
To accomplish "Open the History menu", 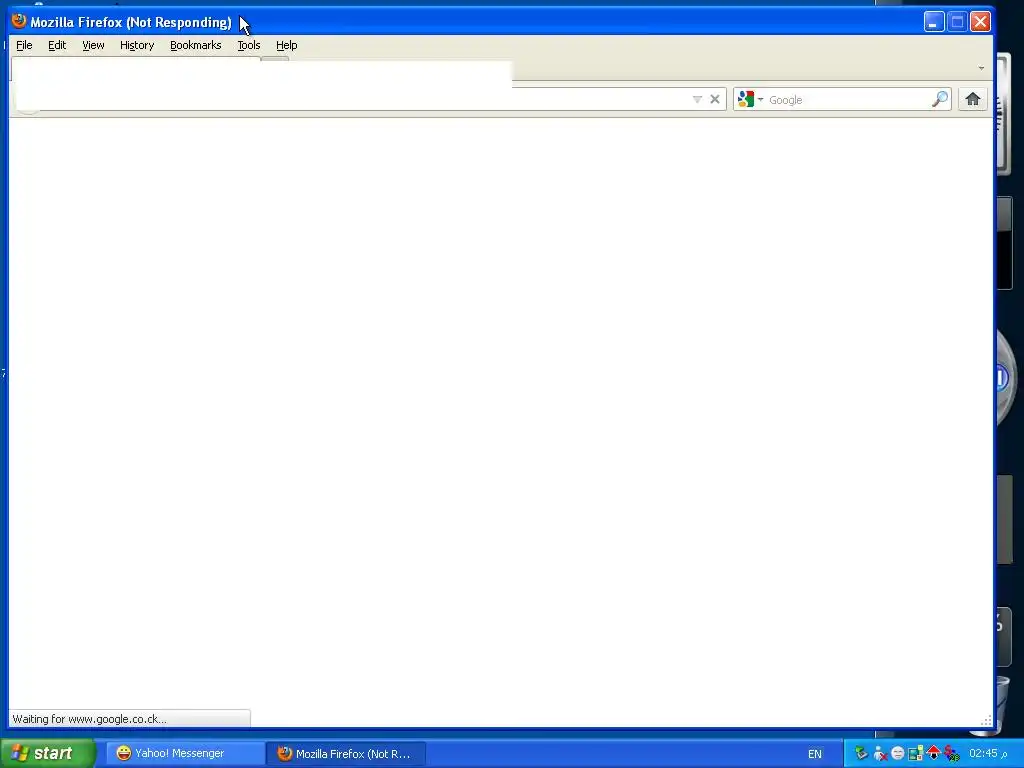I will (136, 45).
